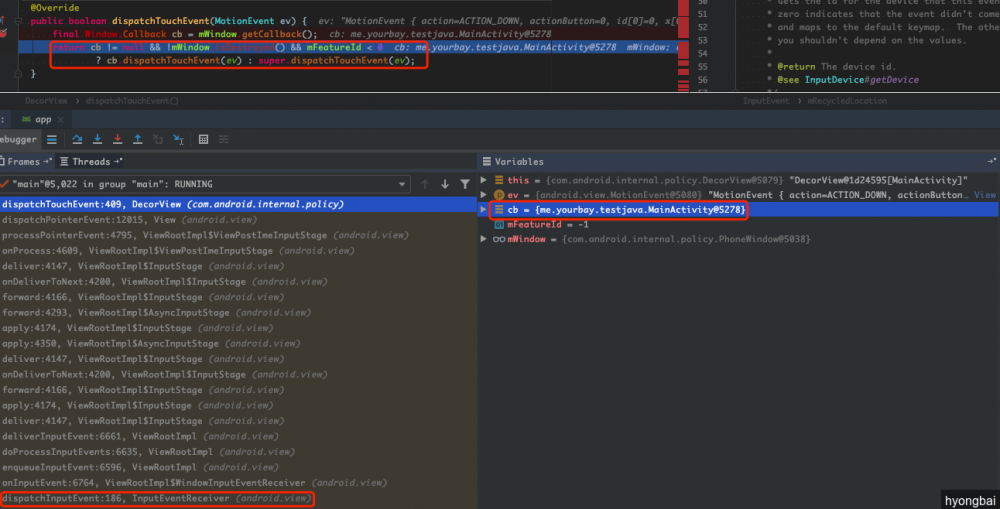Image resolution: width=1000 pixels, height=509 pixels.
Task: Click the blue Step Into icon
Action: click(x=97, y=139)
